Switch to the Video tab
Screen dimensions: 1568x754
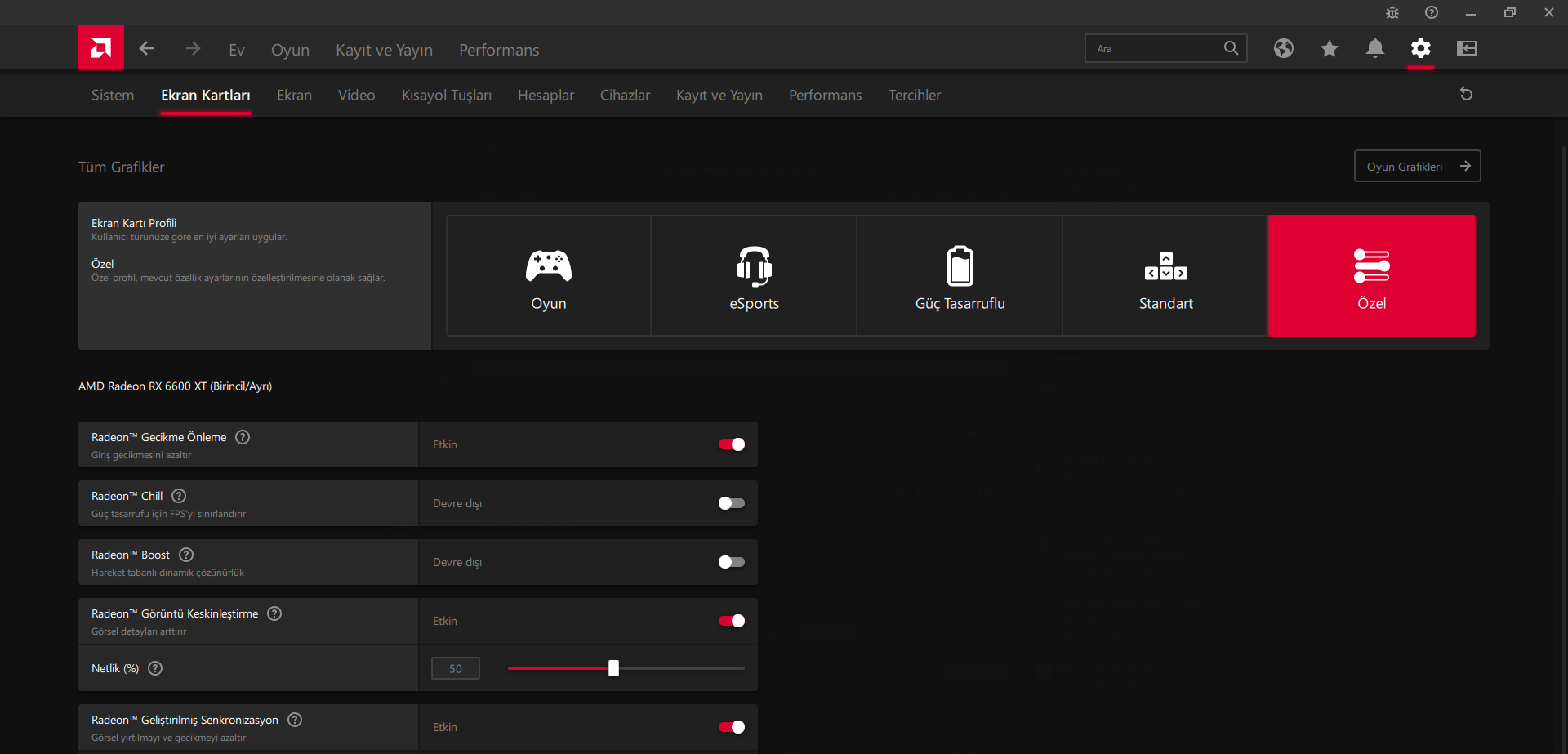click(357, 95)
